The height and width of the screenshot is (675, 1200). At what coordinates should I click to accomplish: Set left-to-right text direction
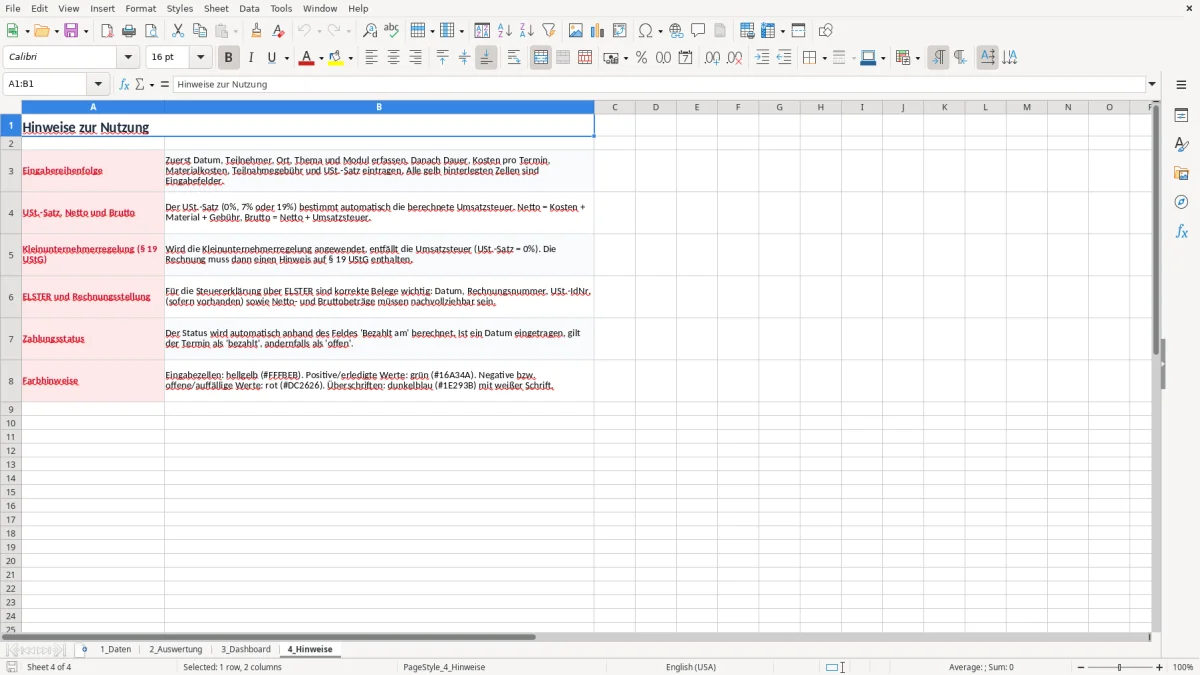pos(938,58)
